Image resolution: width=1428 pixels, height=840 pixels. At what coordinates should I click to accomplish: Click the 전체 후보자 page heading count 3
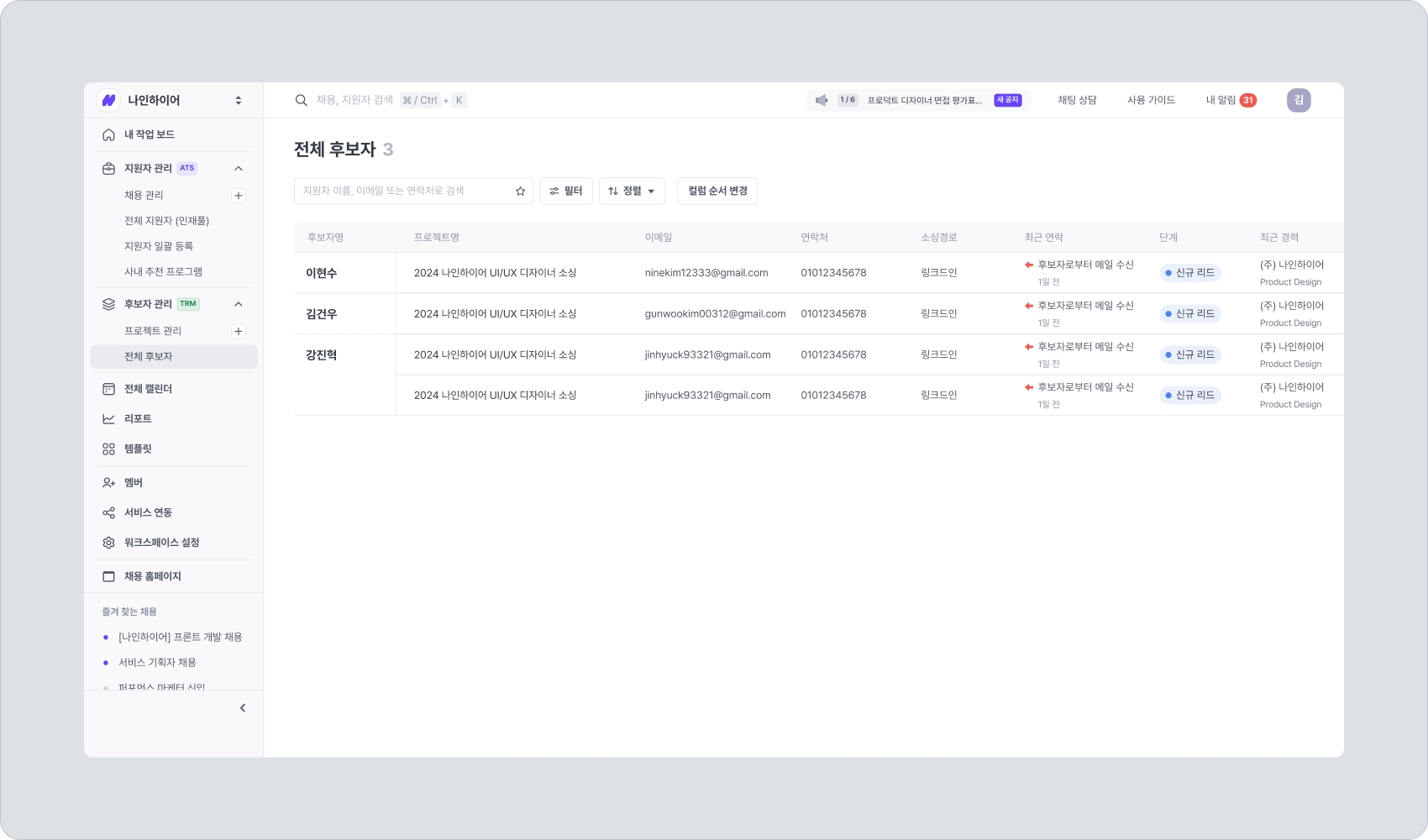388,150
